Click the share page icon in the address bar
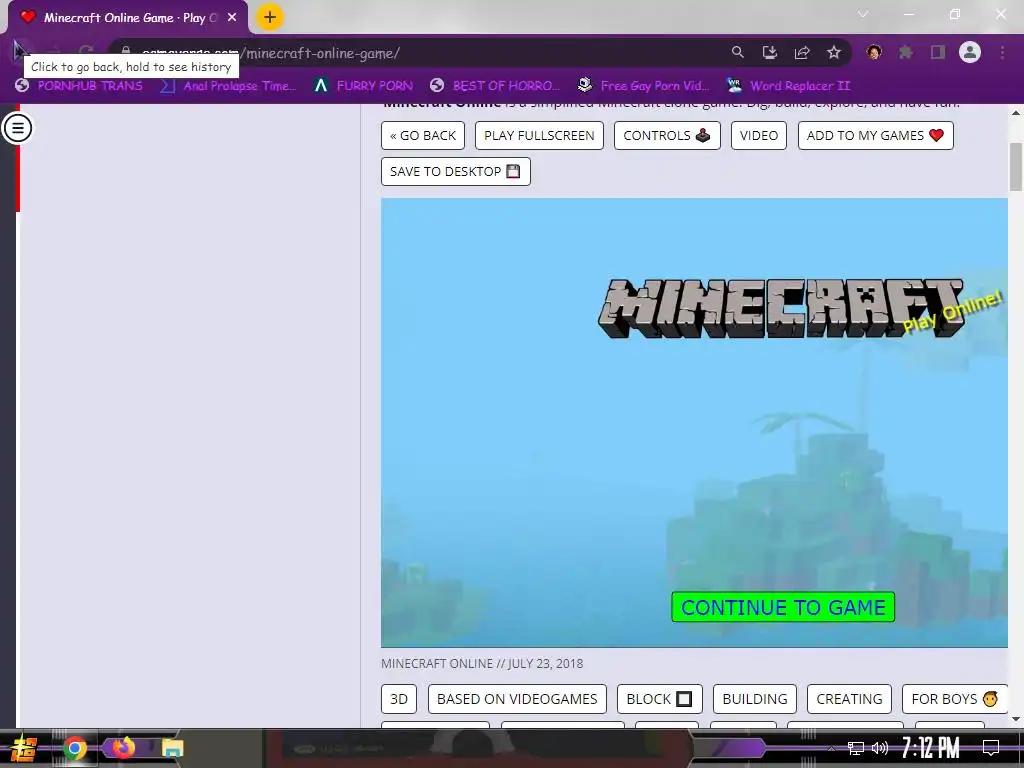Image resolution: width=1024 pixels, height=768 pixels. [x=802, y=52]
